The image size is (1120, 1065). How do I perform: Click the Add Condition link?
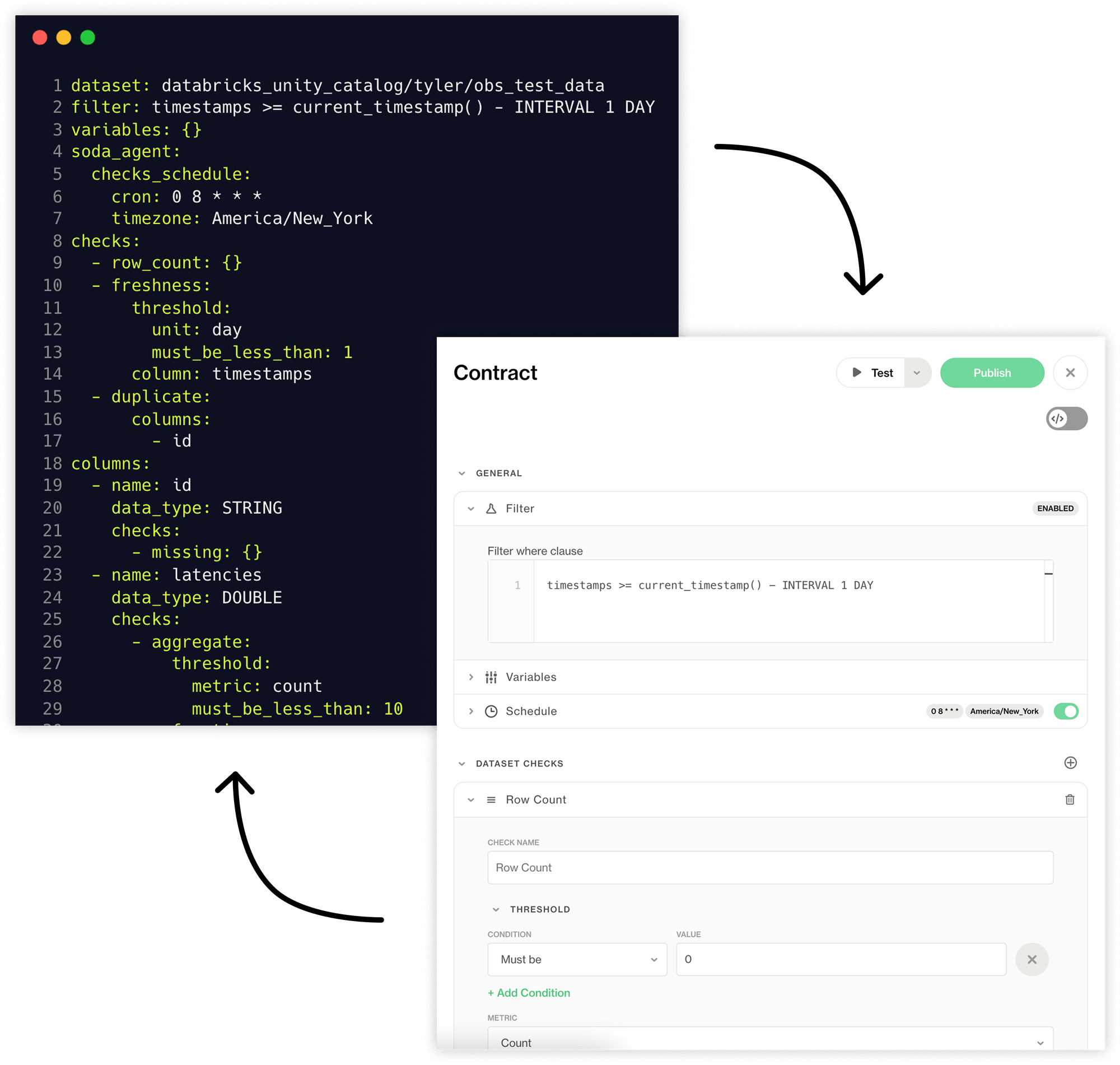[x=529, y=993]
